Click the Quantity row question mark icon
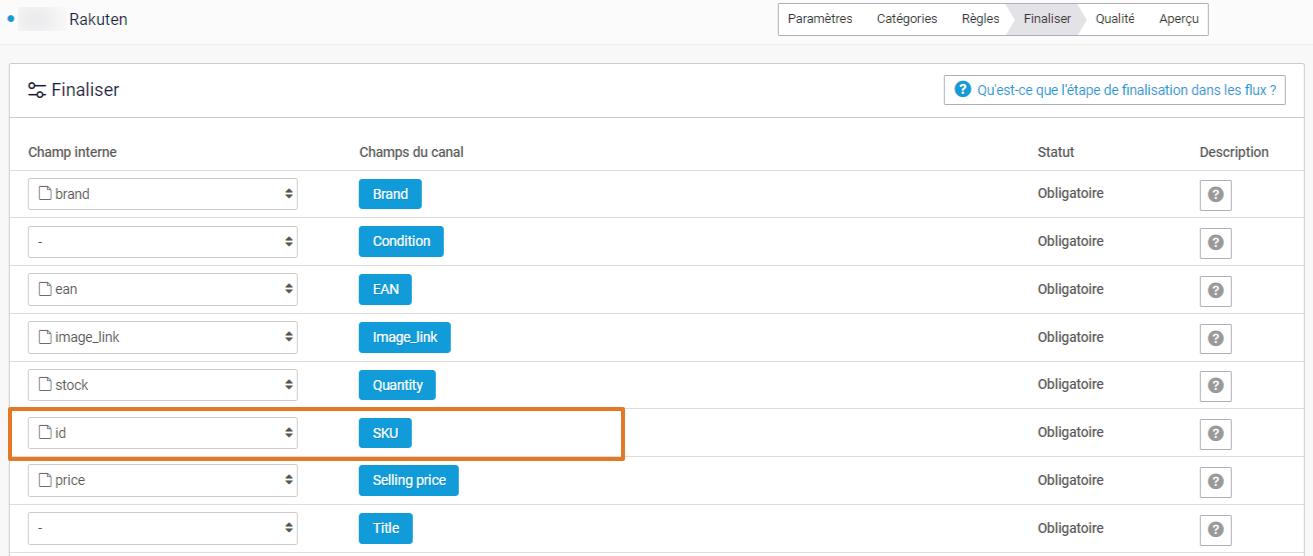 pyautogui.click(x=1215, y=386)
